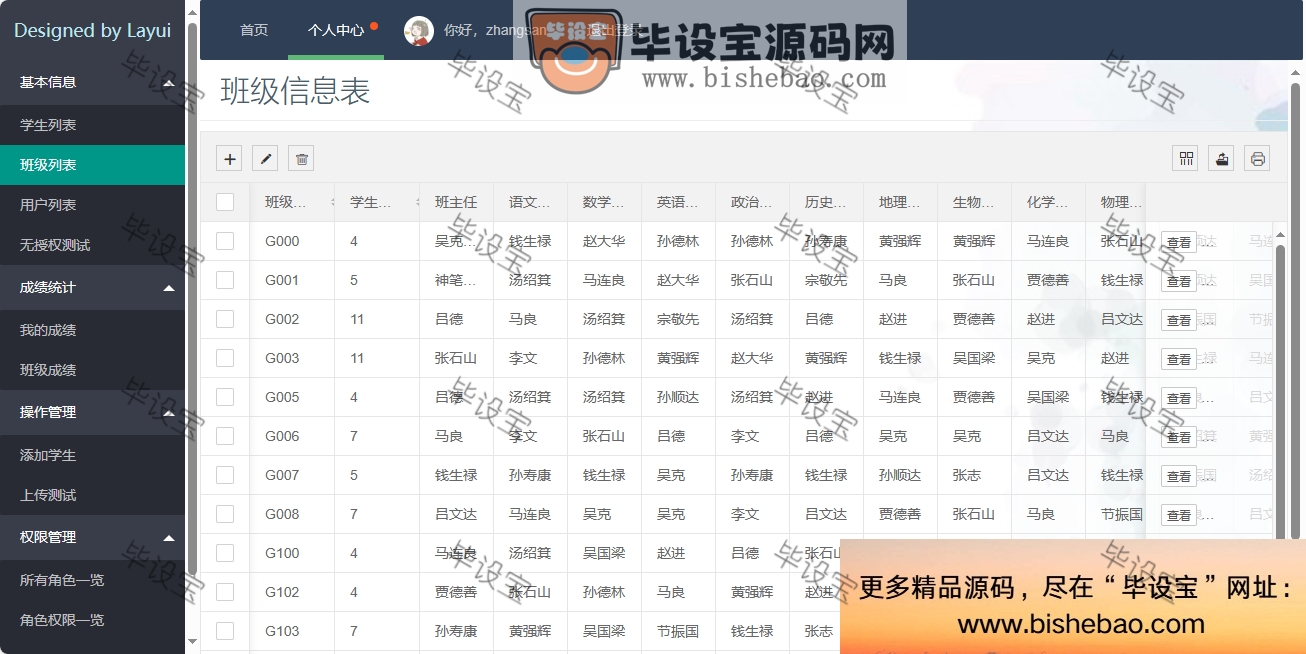Open 用户列表 in sidebar
This screenshot has width=1306, height=654.
tap(92, 205)
